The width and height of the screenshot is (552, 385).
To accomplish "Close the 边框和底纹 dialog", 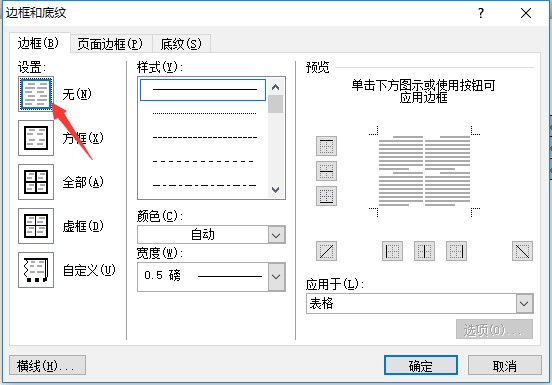I will (526, 13).
